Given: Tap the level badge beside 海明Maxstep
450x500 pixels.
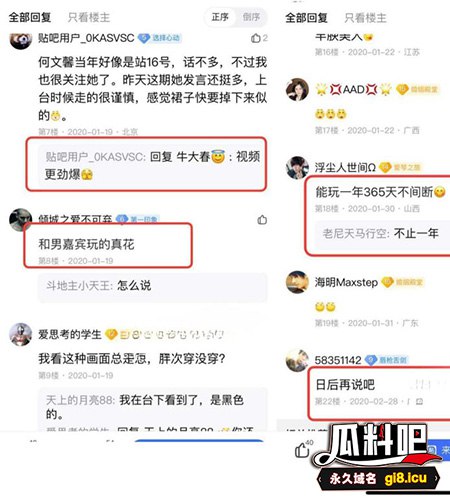Looking at the screenshot, I should 402,282.
